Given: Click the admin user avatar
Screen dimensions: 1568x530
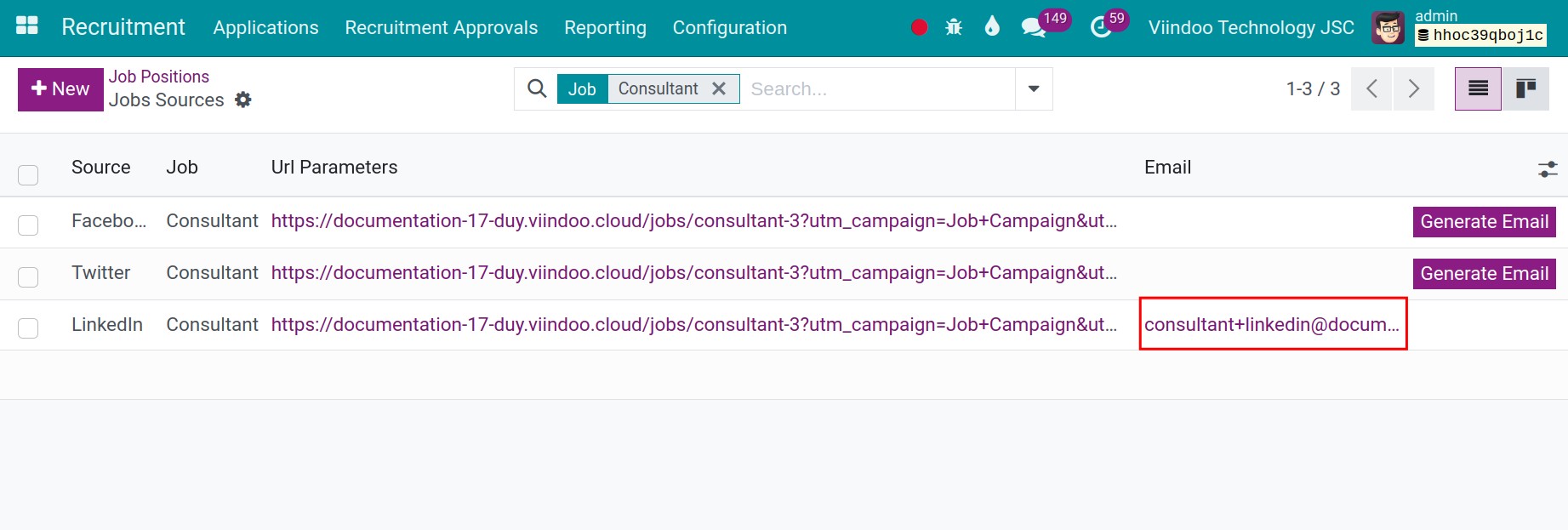Looking at the screenshot, I should (1388, 28).
